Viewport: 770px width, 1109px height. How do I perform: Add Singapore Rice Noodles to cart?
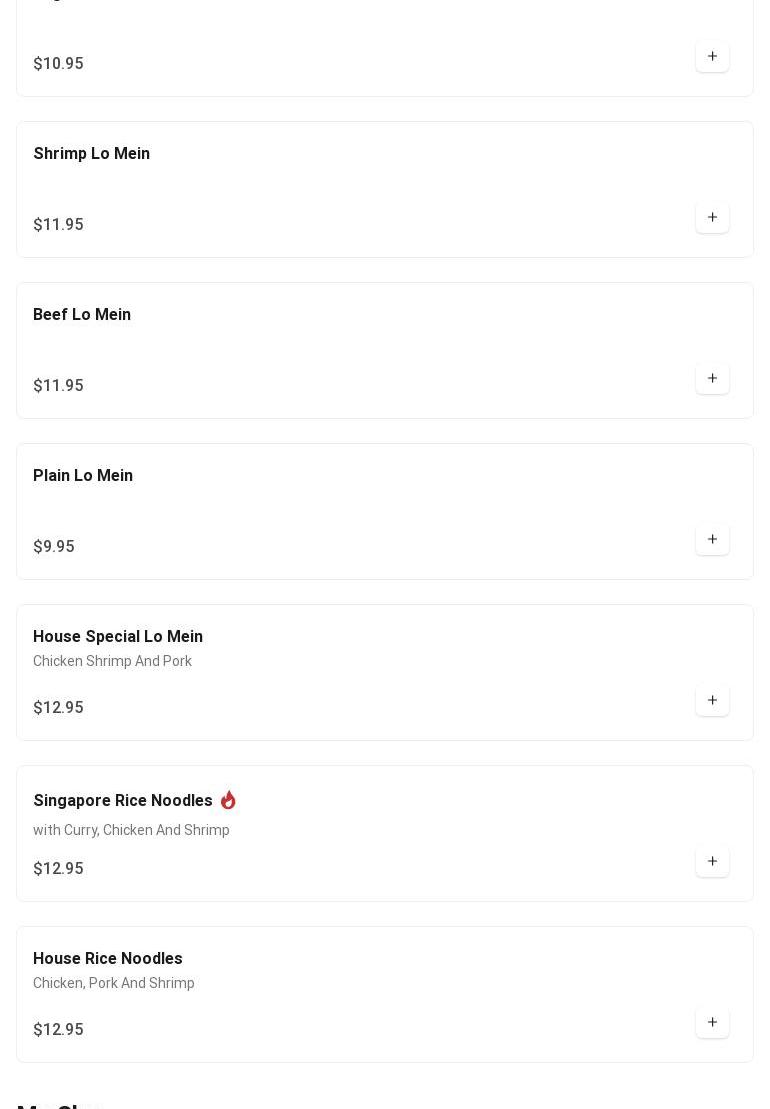point(712,862)
